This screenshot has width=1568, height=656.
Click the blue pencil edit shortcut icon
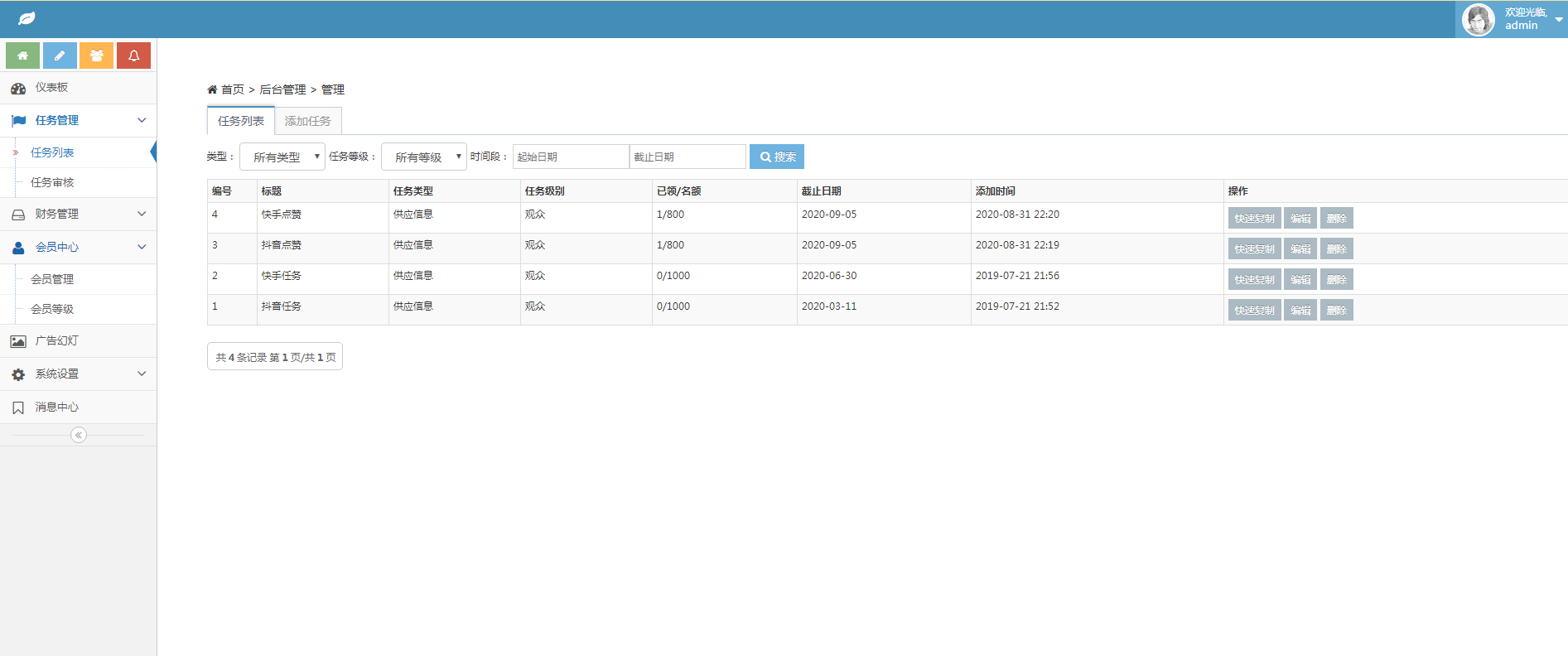(x=60, y=55)
